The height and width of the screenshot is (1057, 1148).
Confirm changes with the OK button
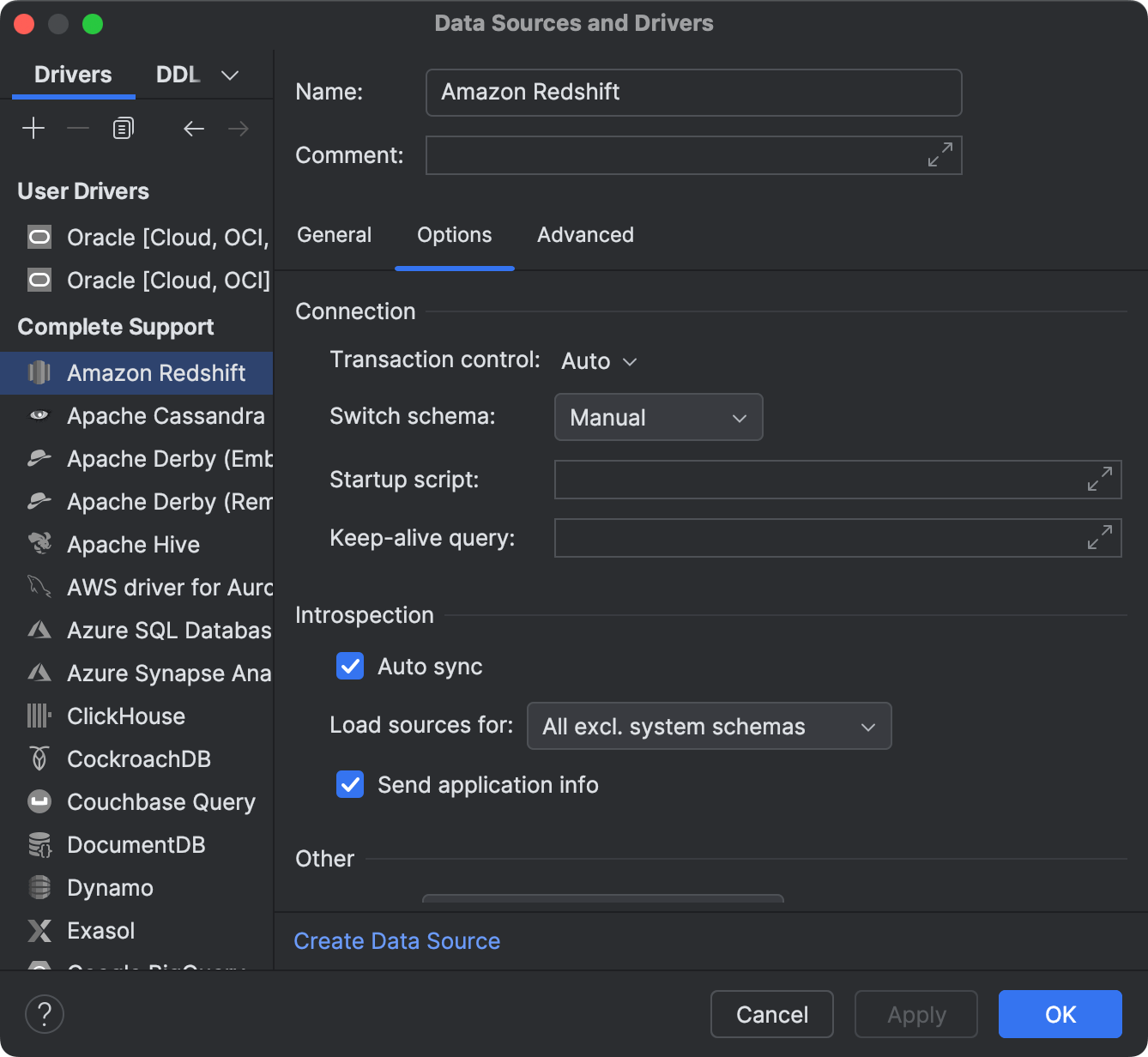(x=1060, y=1014)
